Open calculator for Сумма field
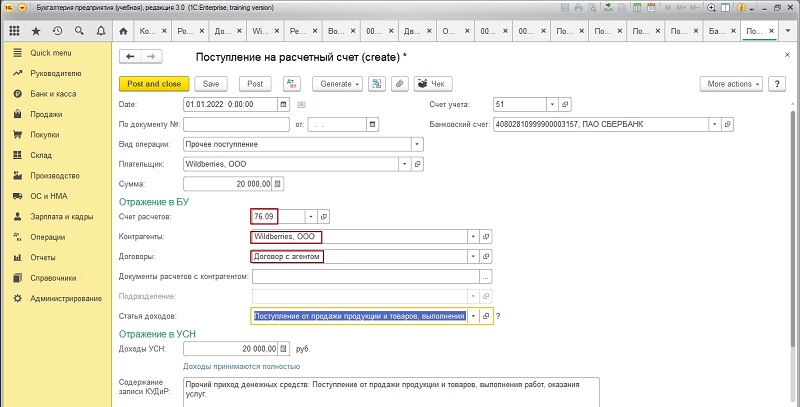The width and height of the screenshot is (800, 407). point(278,184)
